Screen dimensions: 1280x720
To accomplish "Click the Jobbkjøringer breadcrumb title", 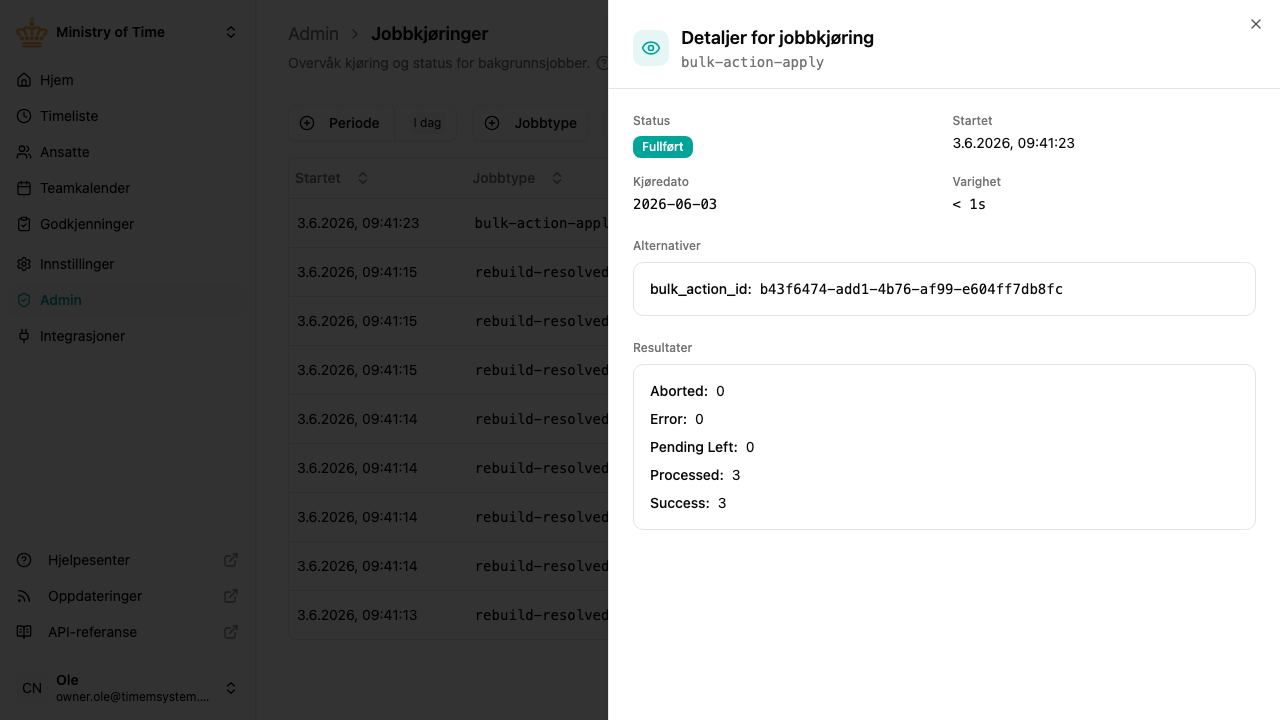I will (x=429, y=34).
